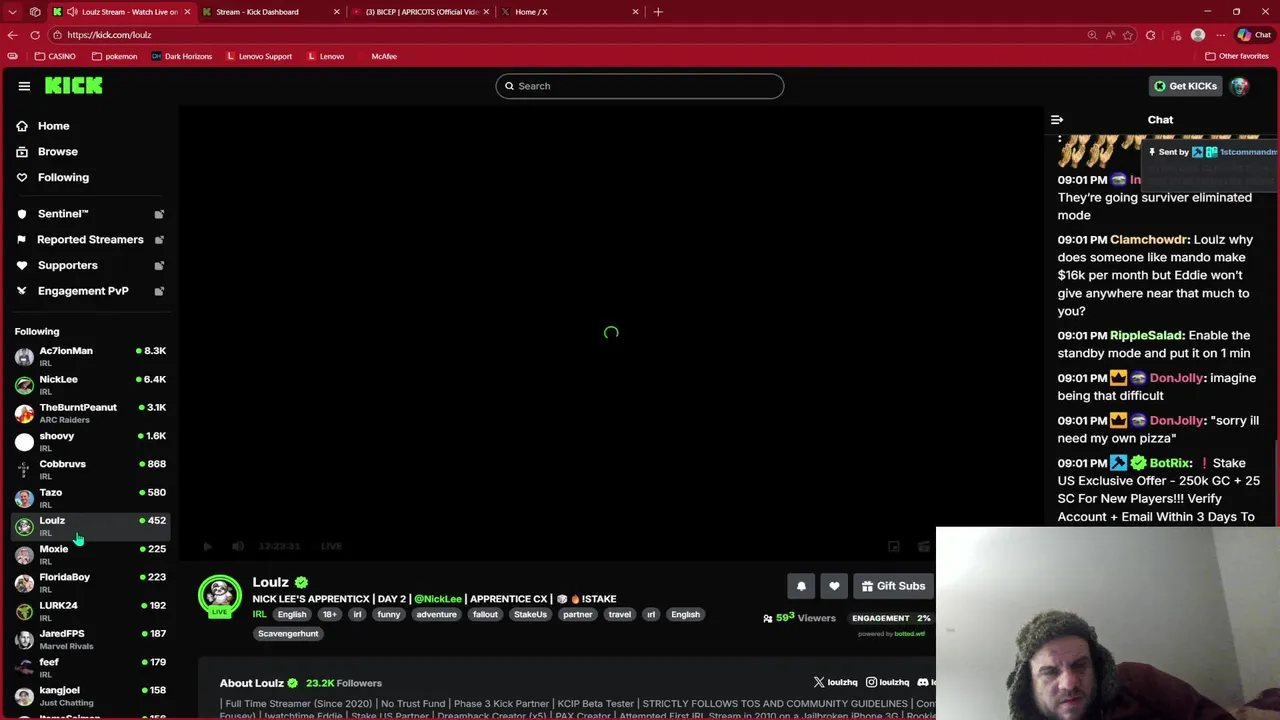Click the Loulz channel avatar
The image size is (1280, 720).
(220, 596)
